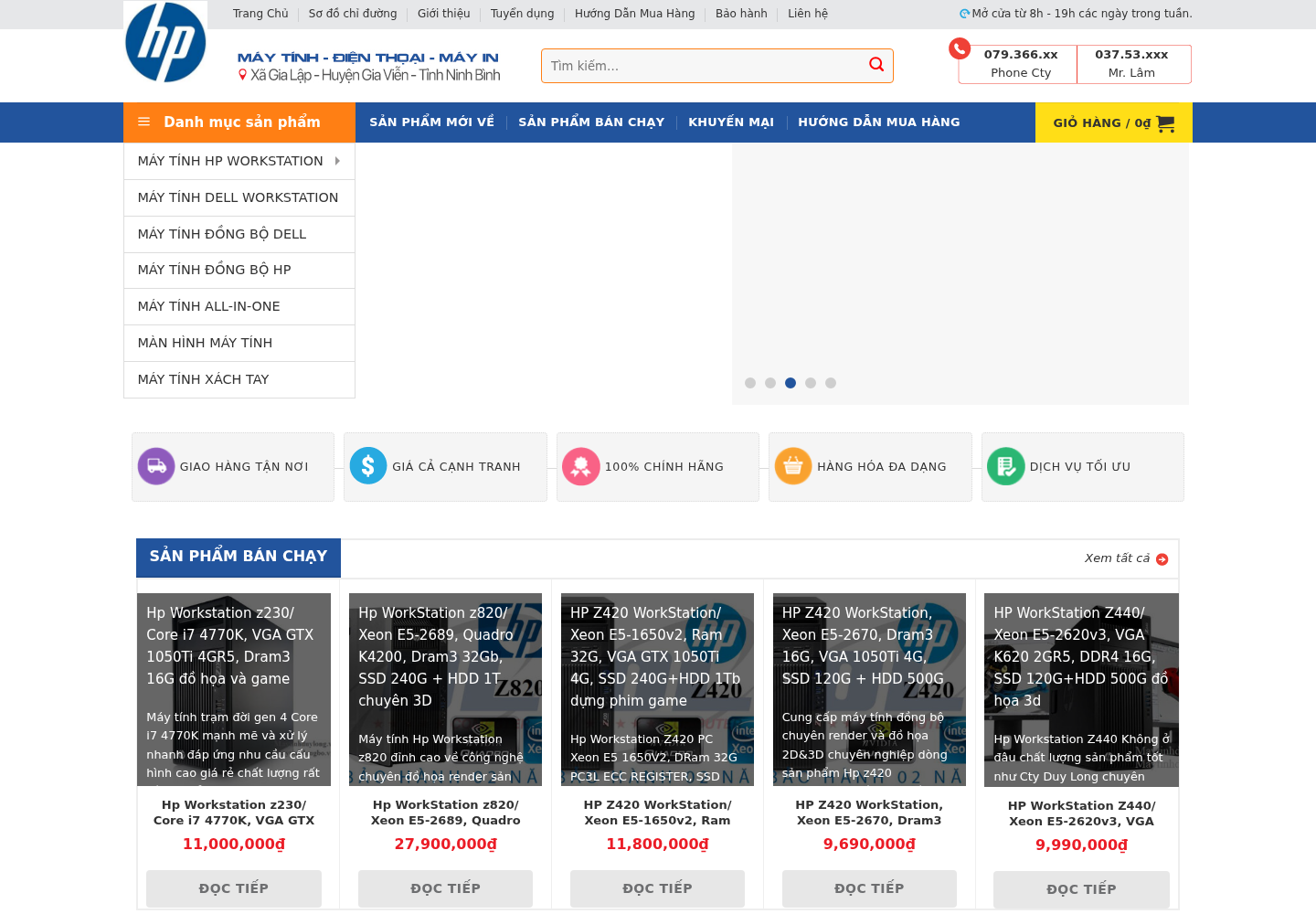Click the orange basket icon
The width and height of the screenshot is (1316, 914).
[x=793, y=466]
